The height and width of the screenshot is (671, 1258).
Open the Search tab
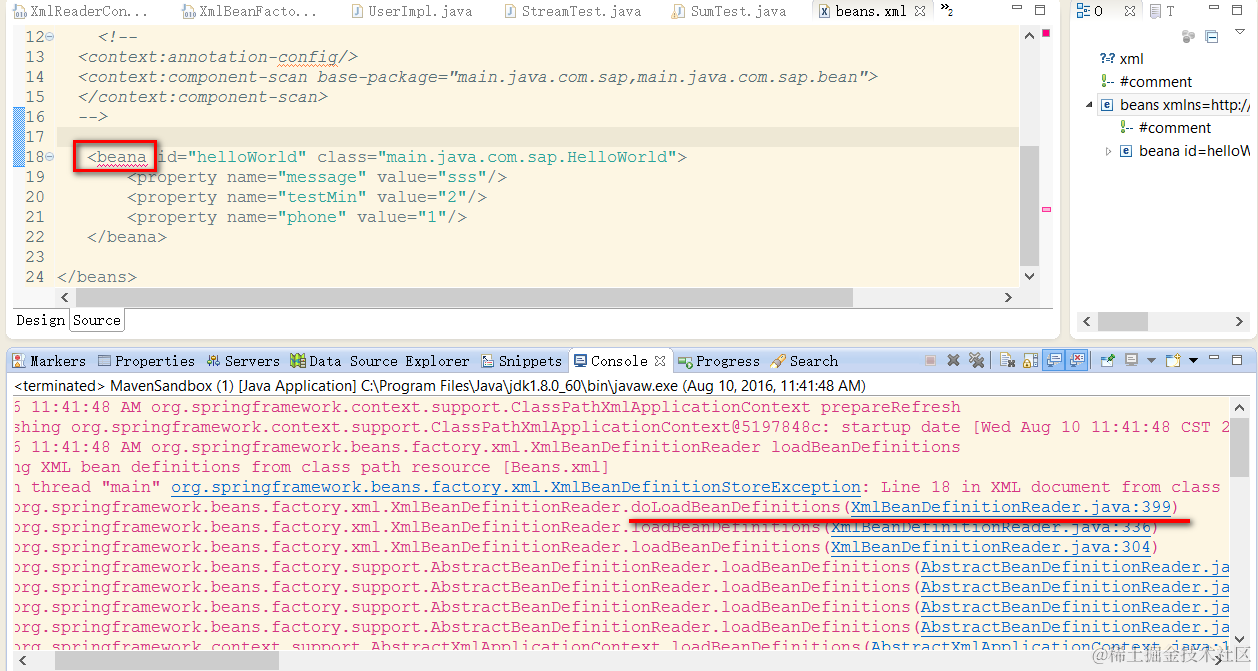(x=803, y=361)
